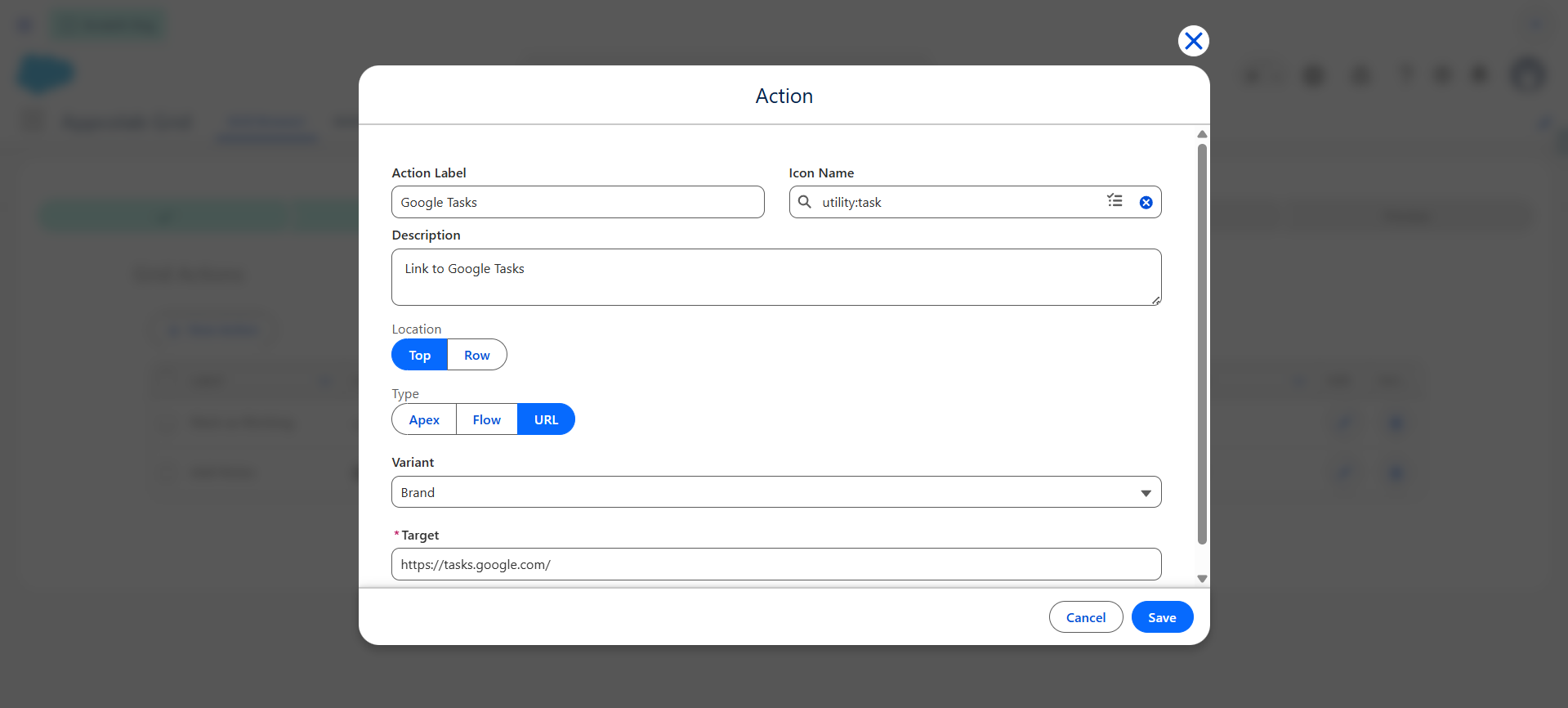
Task: Save the action
Action: click(1162, 617)
